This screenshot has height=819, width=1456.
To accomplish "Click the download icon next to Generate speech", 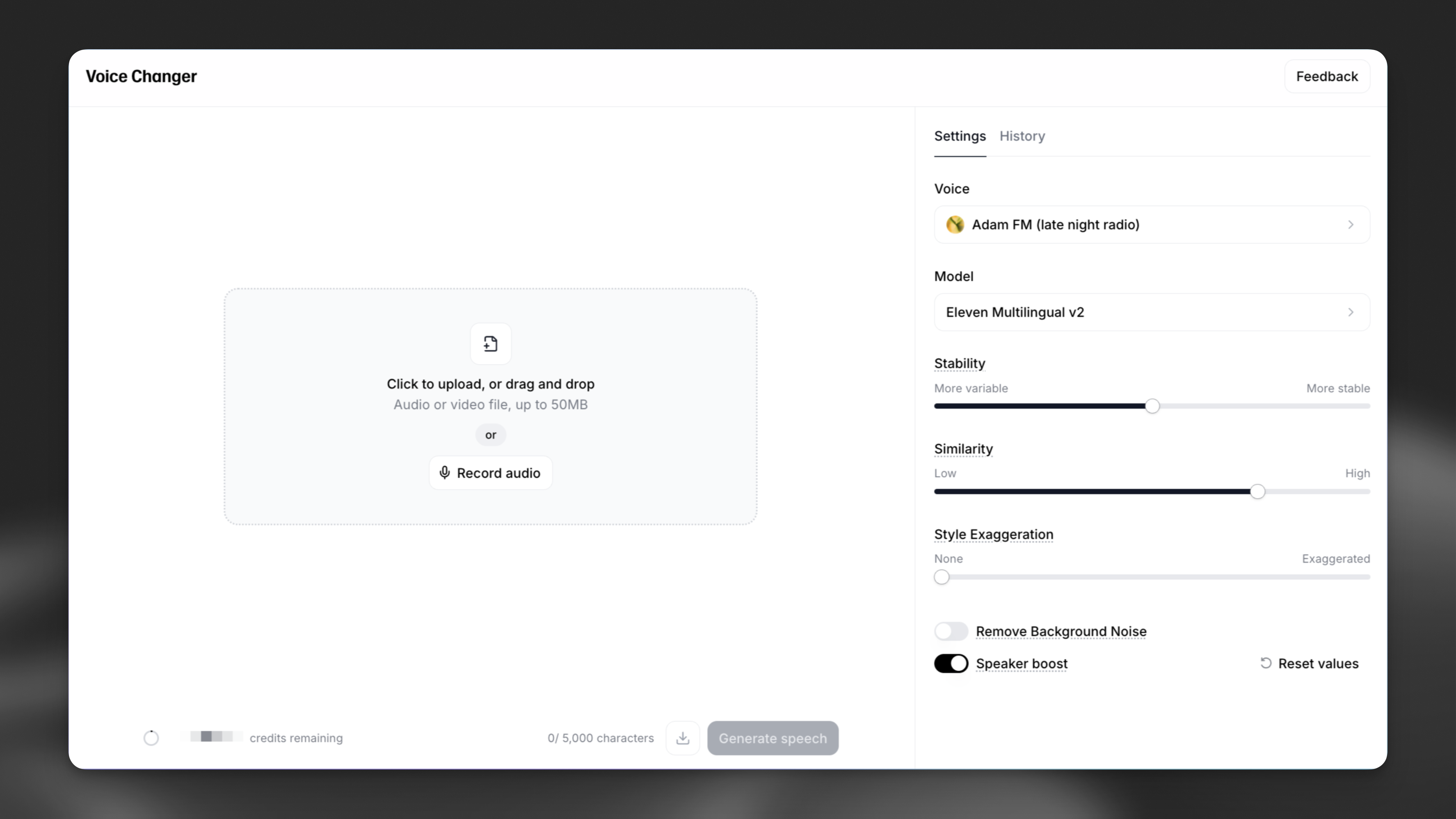I will 682,738.
